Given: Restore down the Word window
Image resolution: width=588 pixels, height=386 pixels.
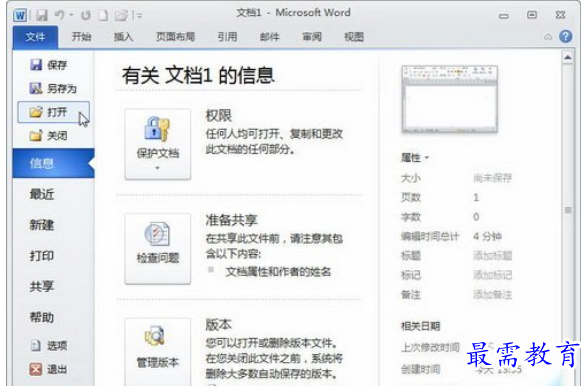Looking at the screenshot, I should [532, 15].
